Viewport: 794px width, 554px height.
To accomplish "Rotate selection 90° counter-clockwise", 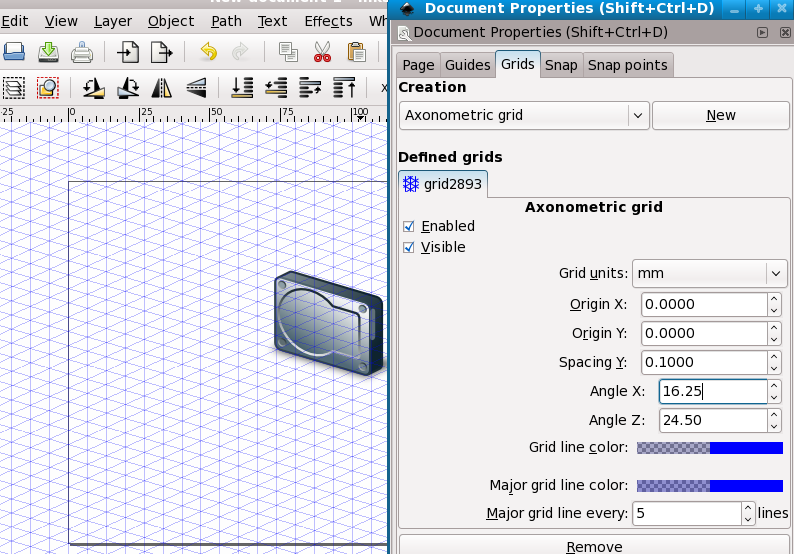I will 94,88.
